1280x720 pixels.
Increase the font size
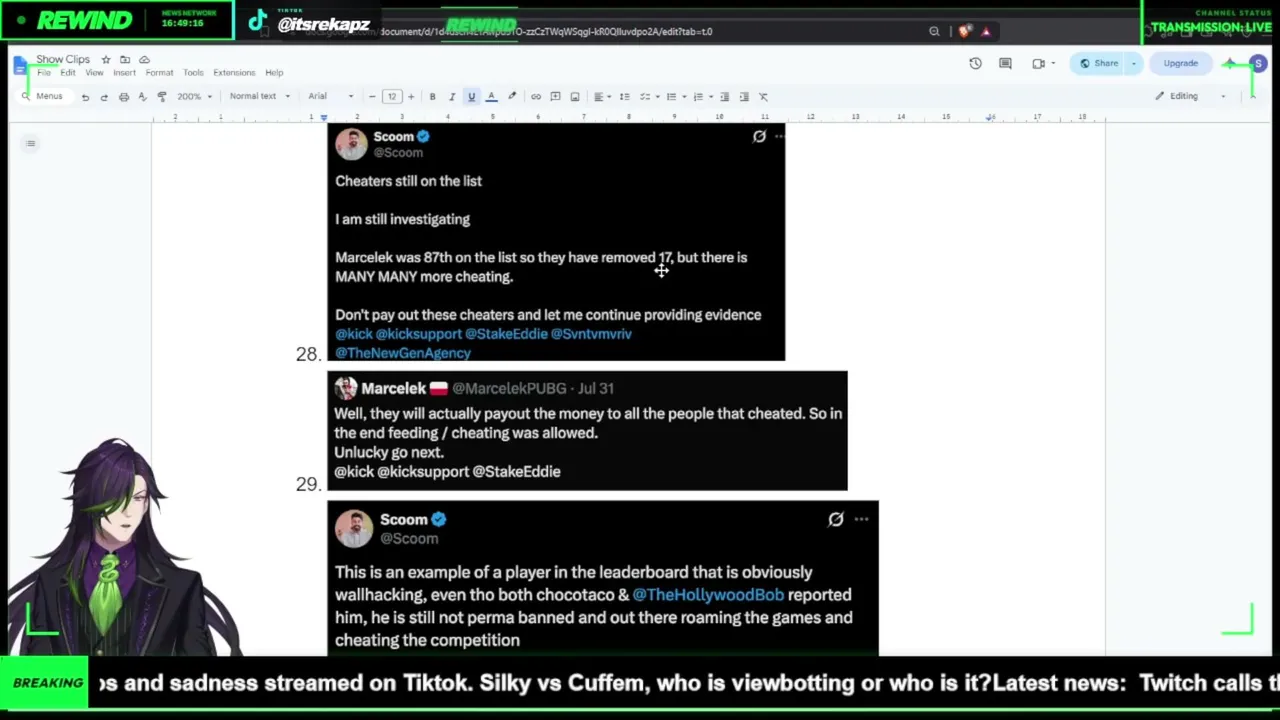pyautogui.click(x=410, y=97)
